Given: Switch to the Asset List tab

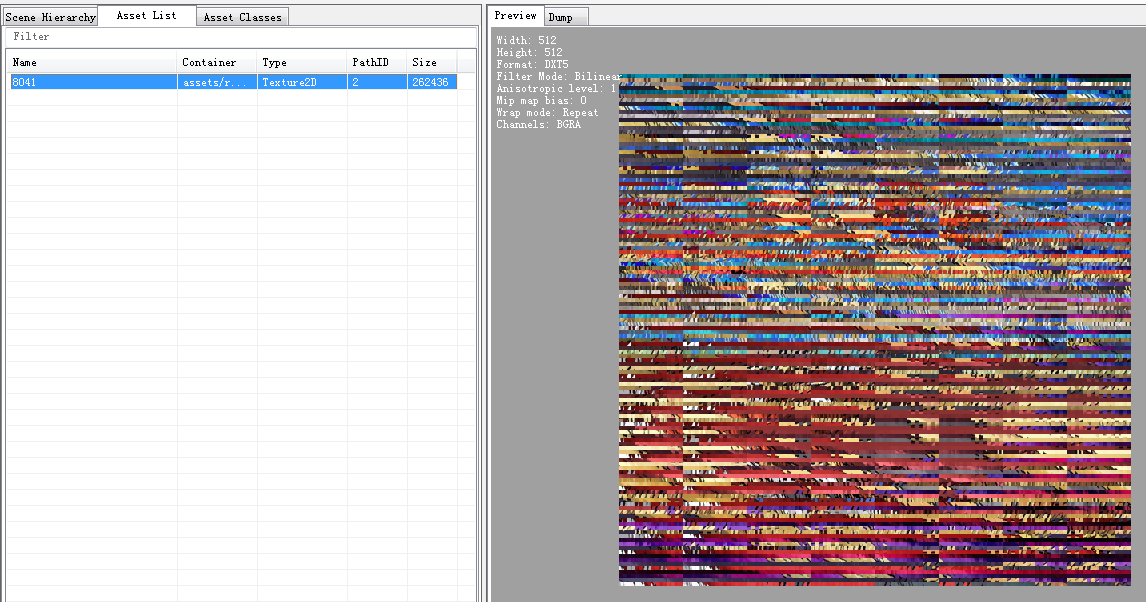Looking at the screenshot, I should click(146, 15).
